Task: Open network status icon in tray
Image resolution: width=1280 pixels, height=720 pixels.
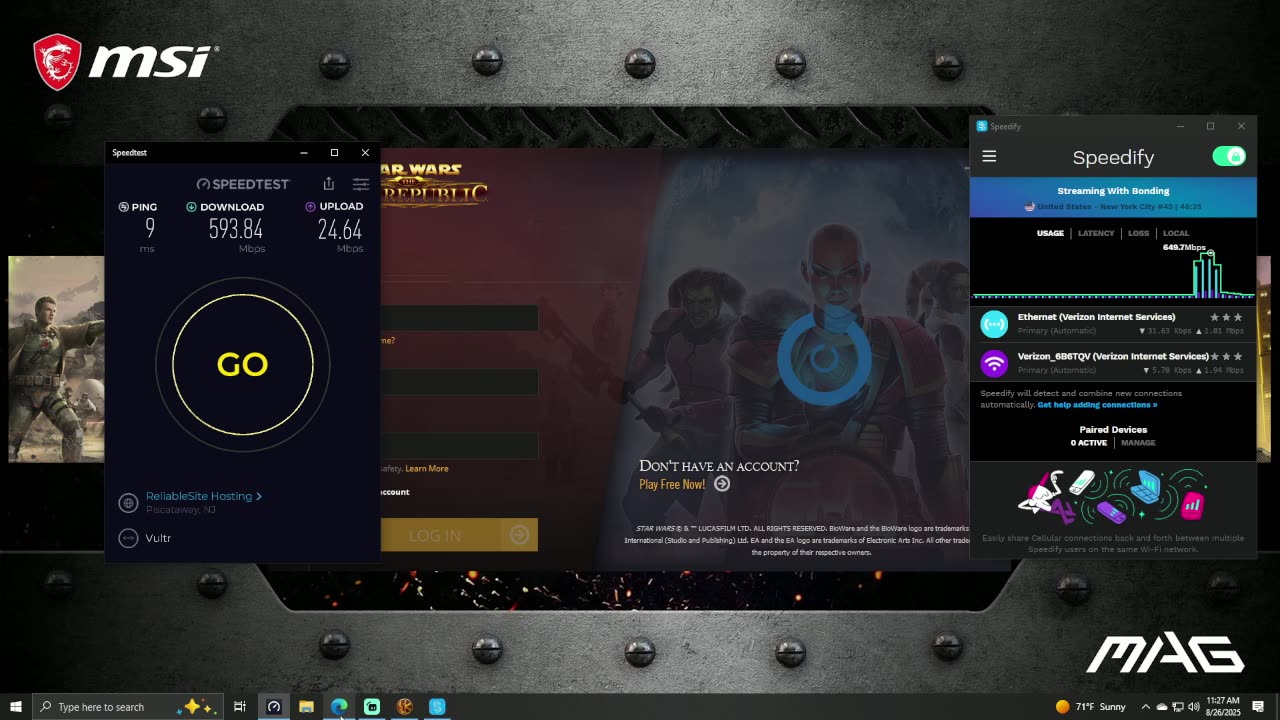Action: pos(1177,707)
